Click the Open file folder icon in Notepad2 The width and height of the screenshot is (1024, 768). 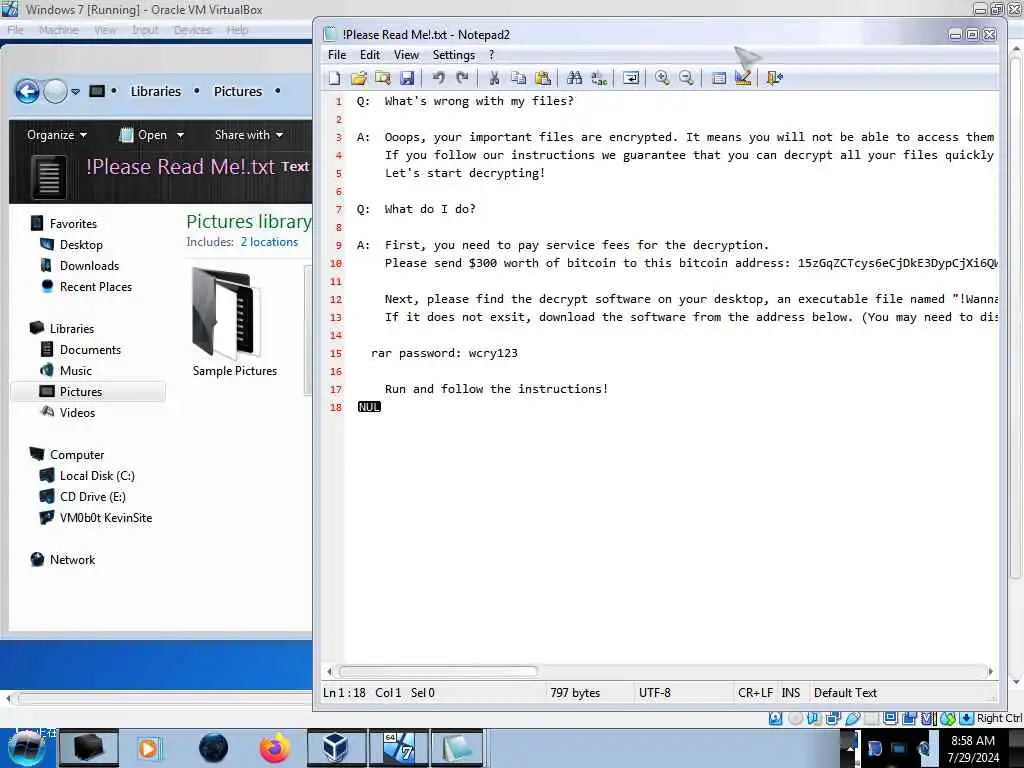pos(359,78)
